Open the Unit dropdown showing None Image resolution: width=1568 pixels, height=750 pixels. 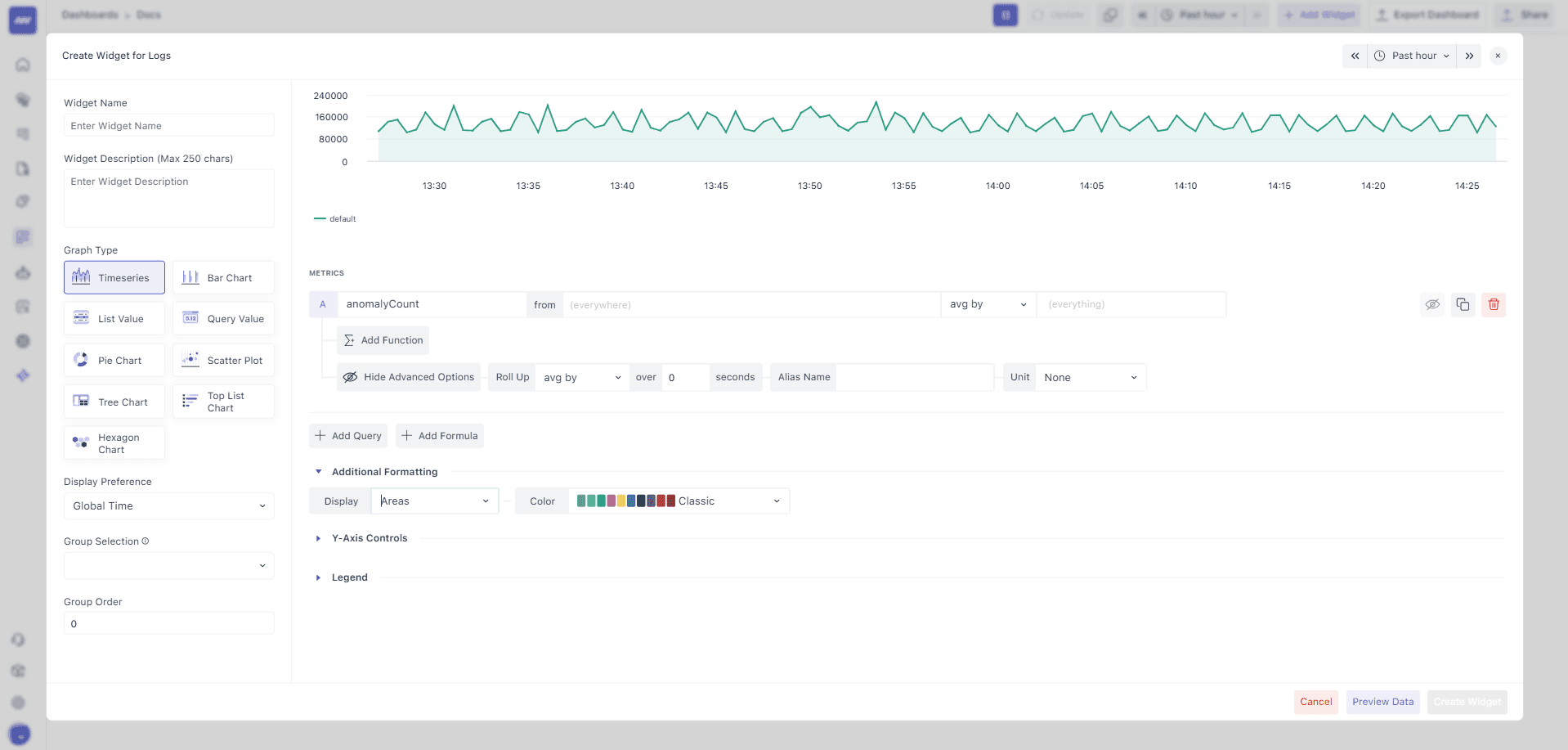point(1091,377)
